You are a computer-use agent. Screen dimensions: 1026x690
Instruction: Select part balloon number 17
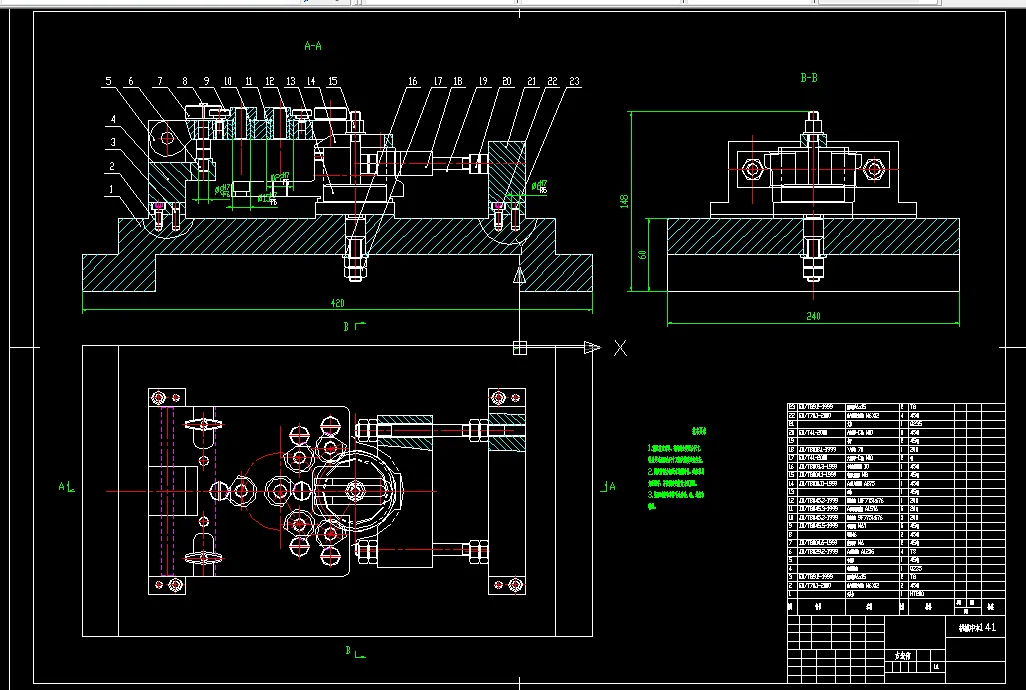pos(438,81)
